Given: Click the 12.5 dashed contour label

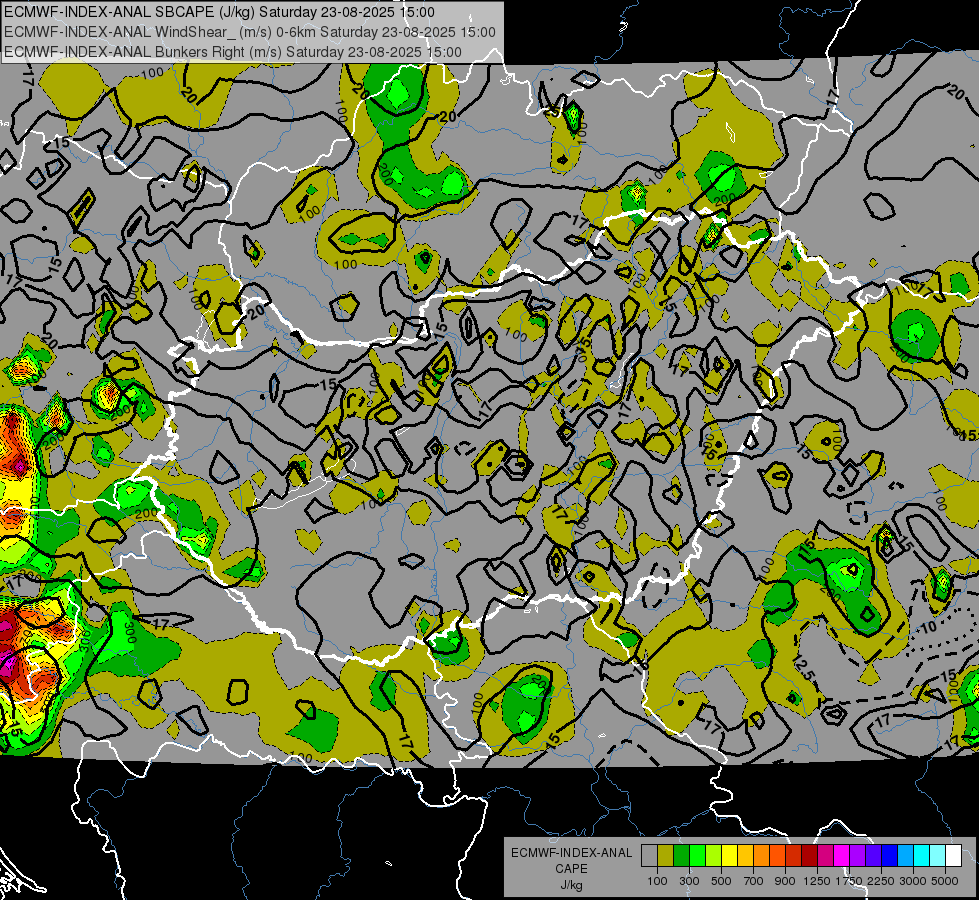Looking at the screenshot, I should click(x=805, y=668).
